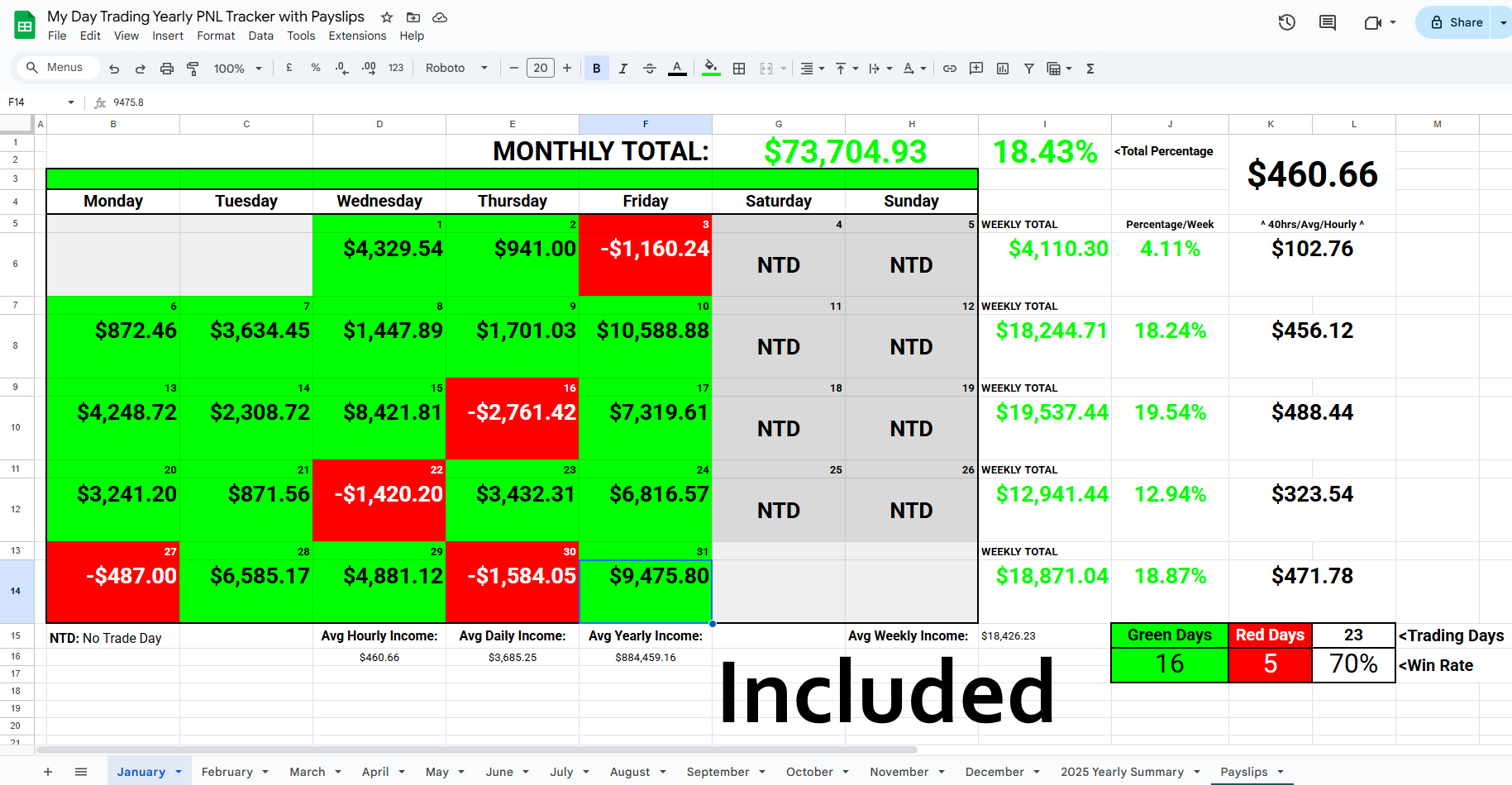This screenshot has width=1512, height=785.
Task: Click the borders icon
Action: [739, 69]
